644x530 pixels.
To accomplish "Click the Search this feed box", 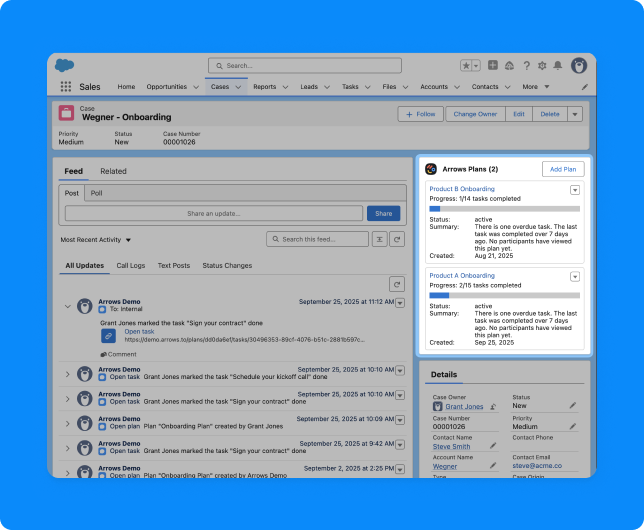I will coord(317,239).
